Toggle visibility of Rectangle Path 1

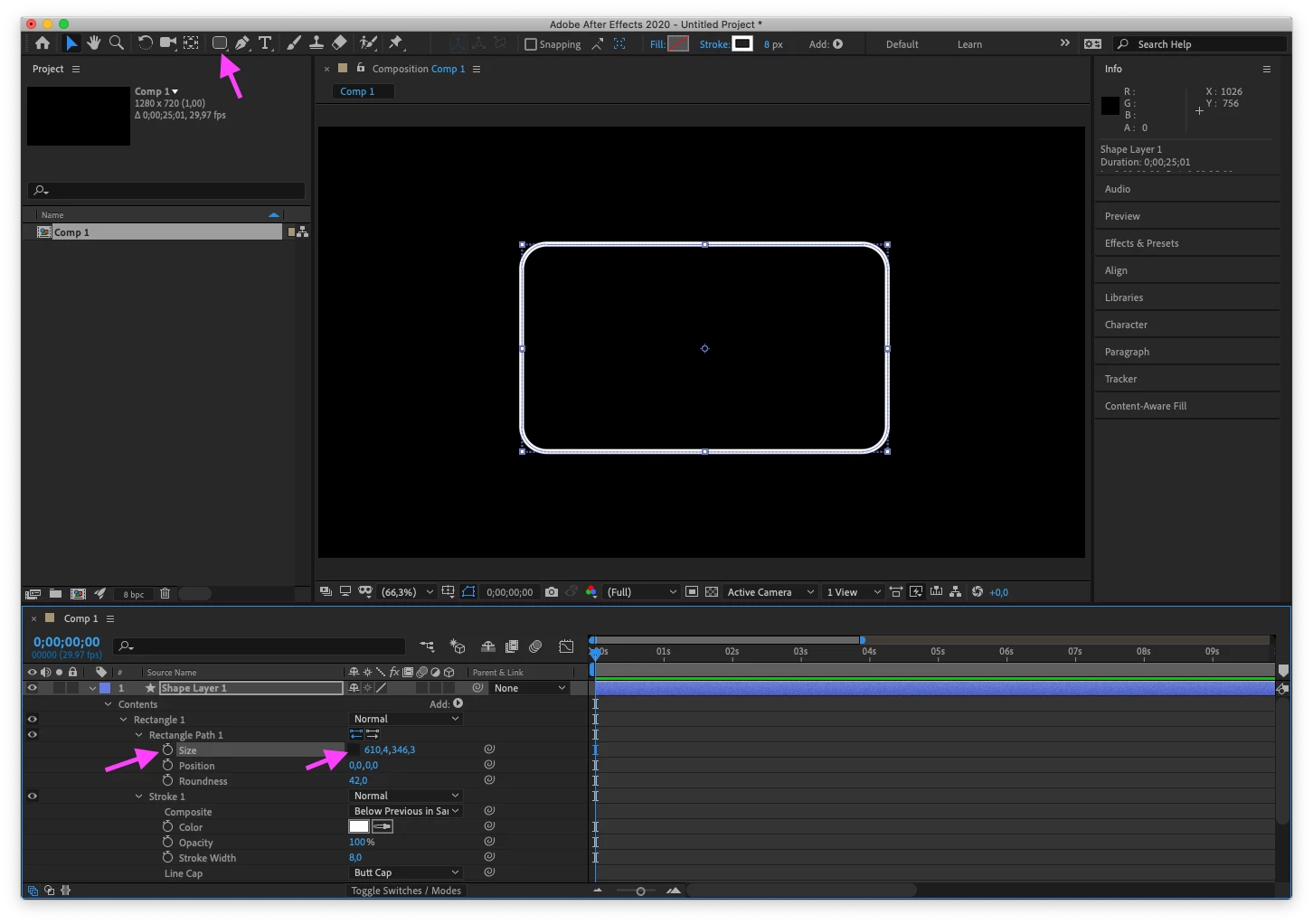[x=33, y=734]
